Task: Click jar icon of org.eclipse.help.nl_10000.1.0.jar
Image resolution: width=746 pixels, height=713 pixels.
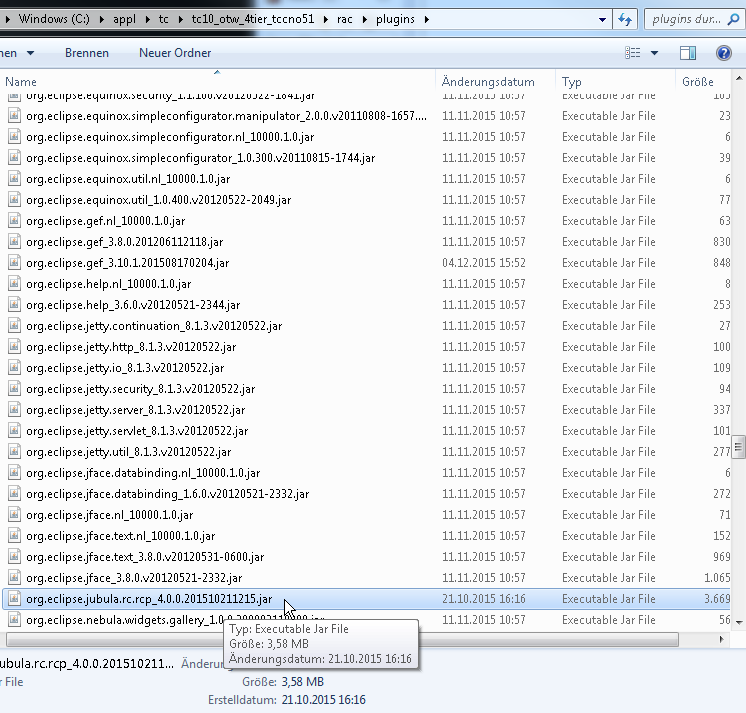Action: (x=14, y=283)
